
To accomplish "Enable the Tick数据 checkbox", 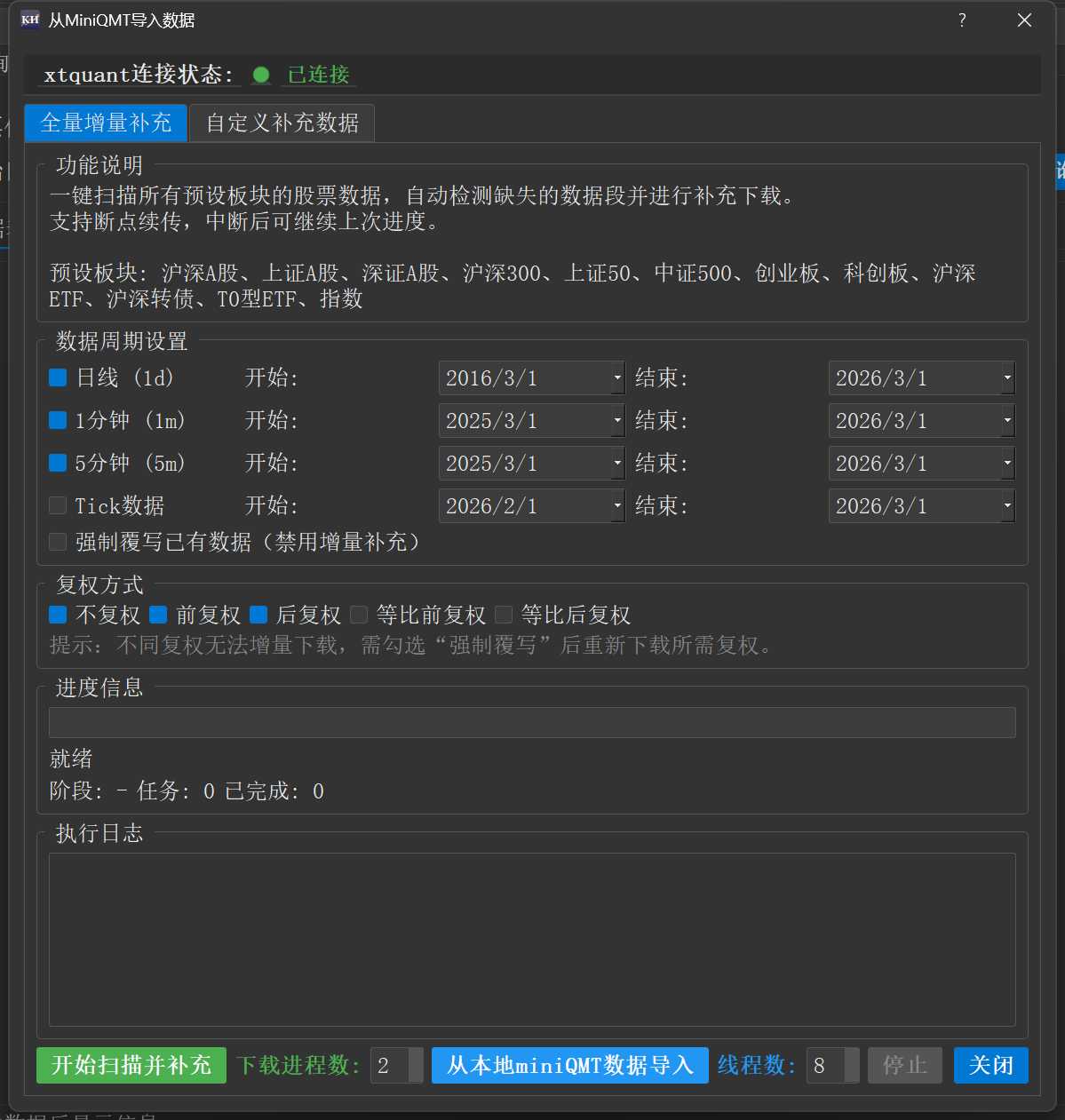I will pyautogui.click(x=59, y=505).
